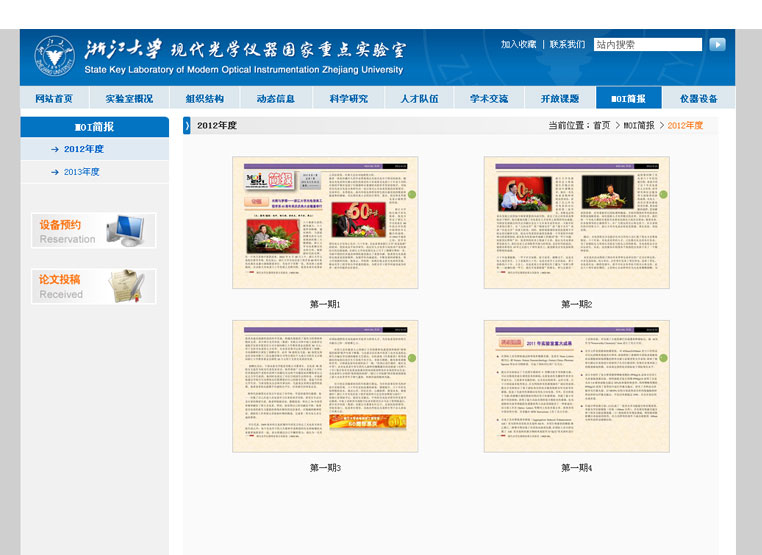Click the arrow icon beside 2012年度 heading
This screenshot has width=762, height=555.
tap(187, 126)
